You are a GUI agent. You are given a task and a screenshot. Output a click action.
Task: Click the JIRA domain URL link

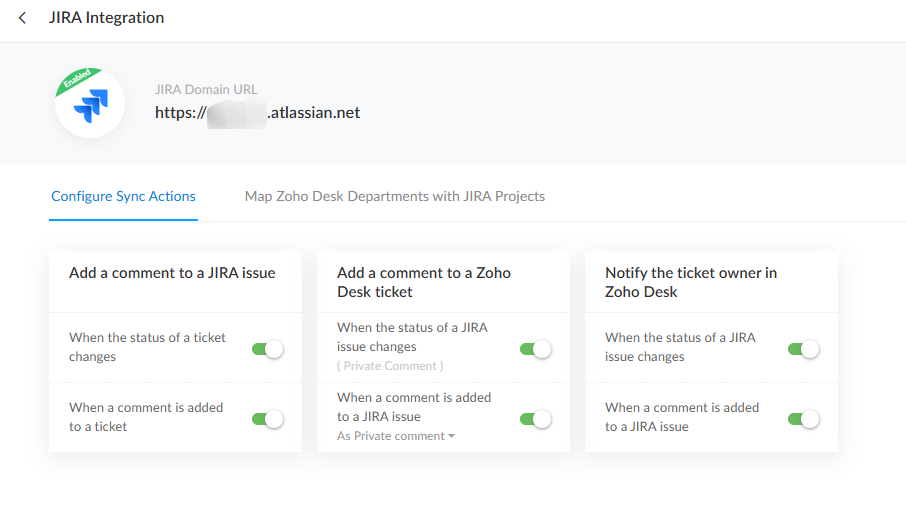(x=257, y=113)
